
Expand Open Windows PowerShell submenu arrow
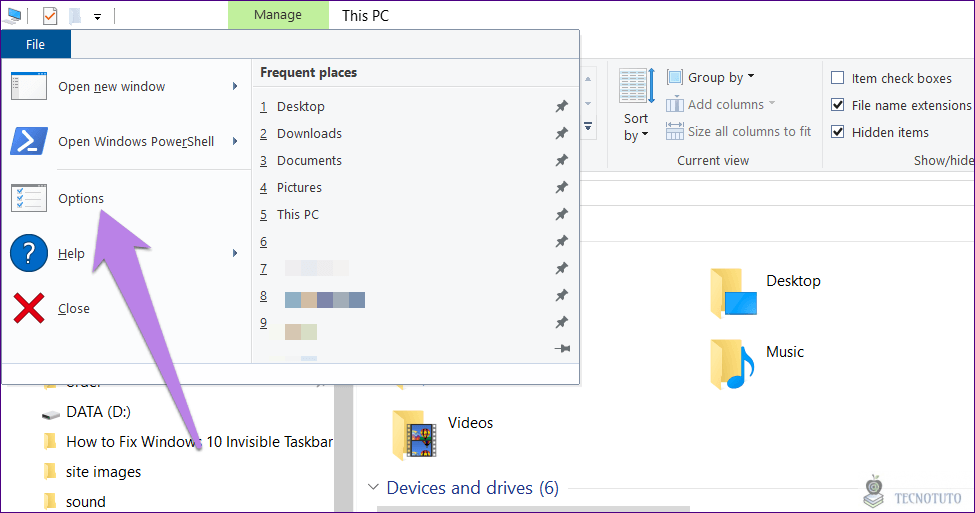coord(235,141)
